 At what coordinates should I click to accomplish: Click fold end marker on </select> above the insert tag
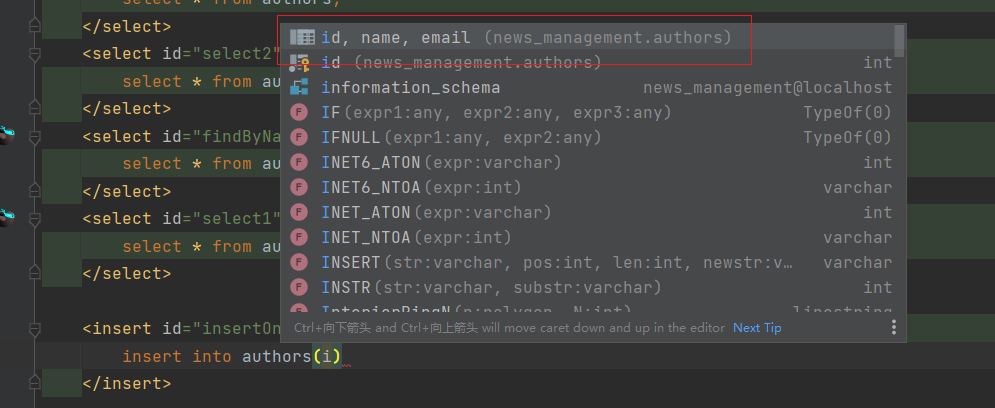click(x=35, y=273)
